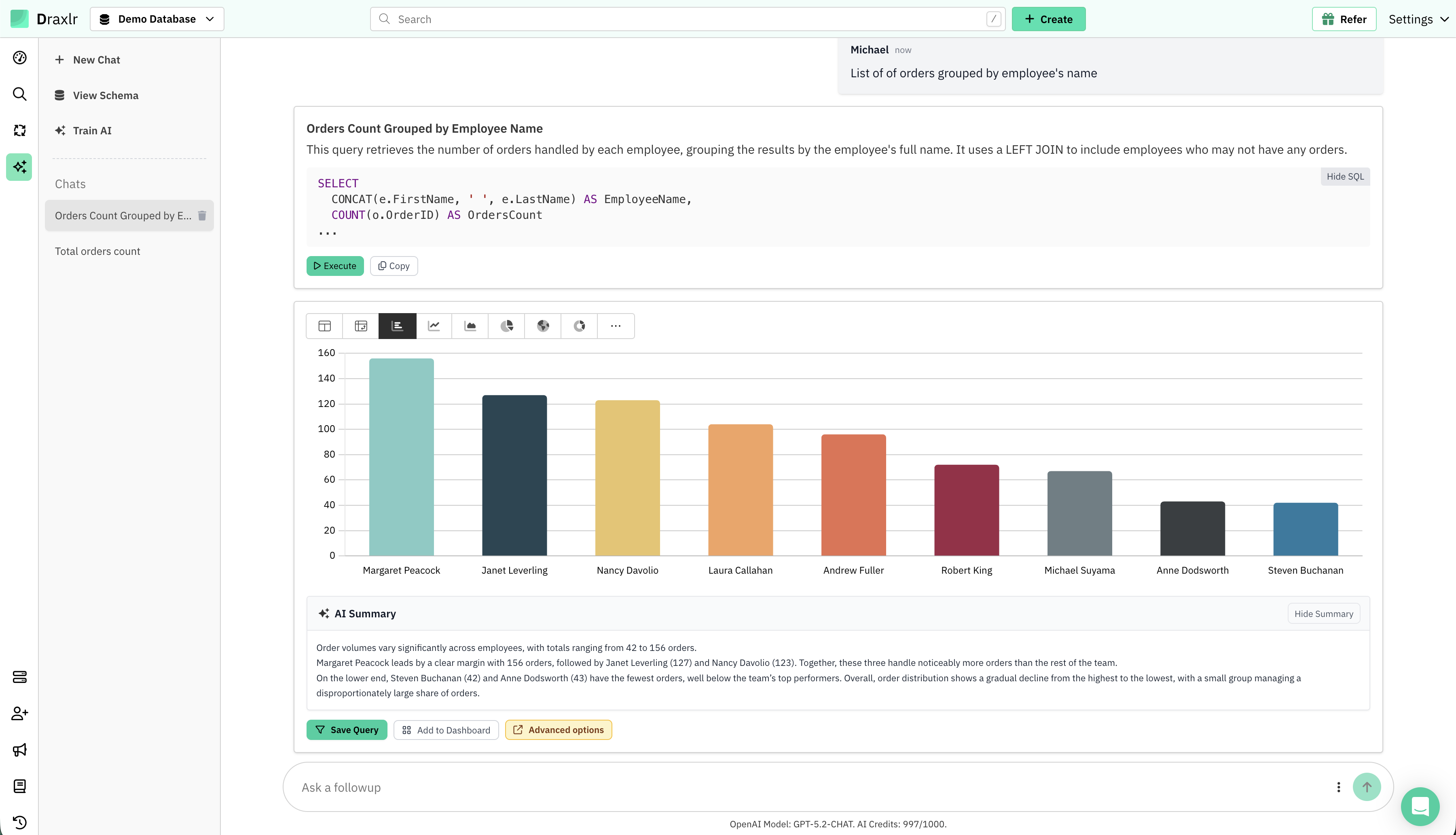
Task: Open the data sources server icon in the sidebar
Action: [19, 677]
